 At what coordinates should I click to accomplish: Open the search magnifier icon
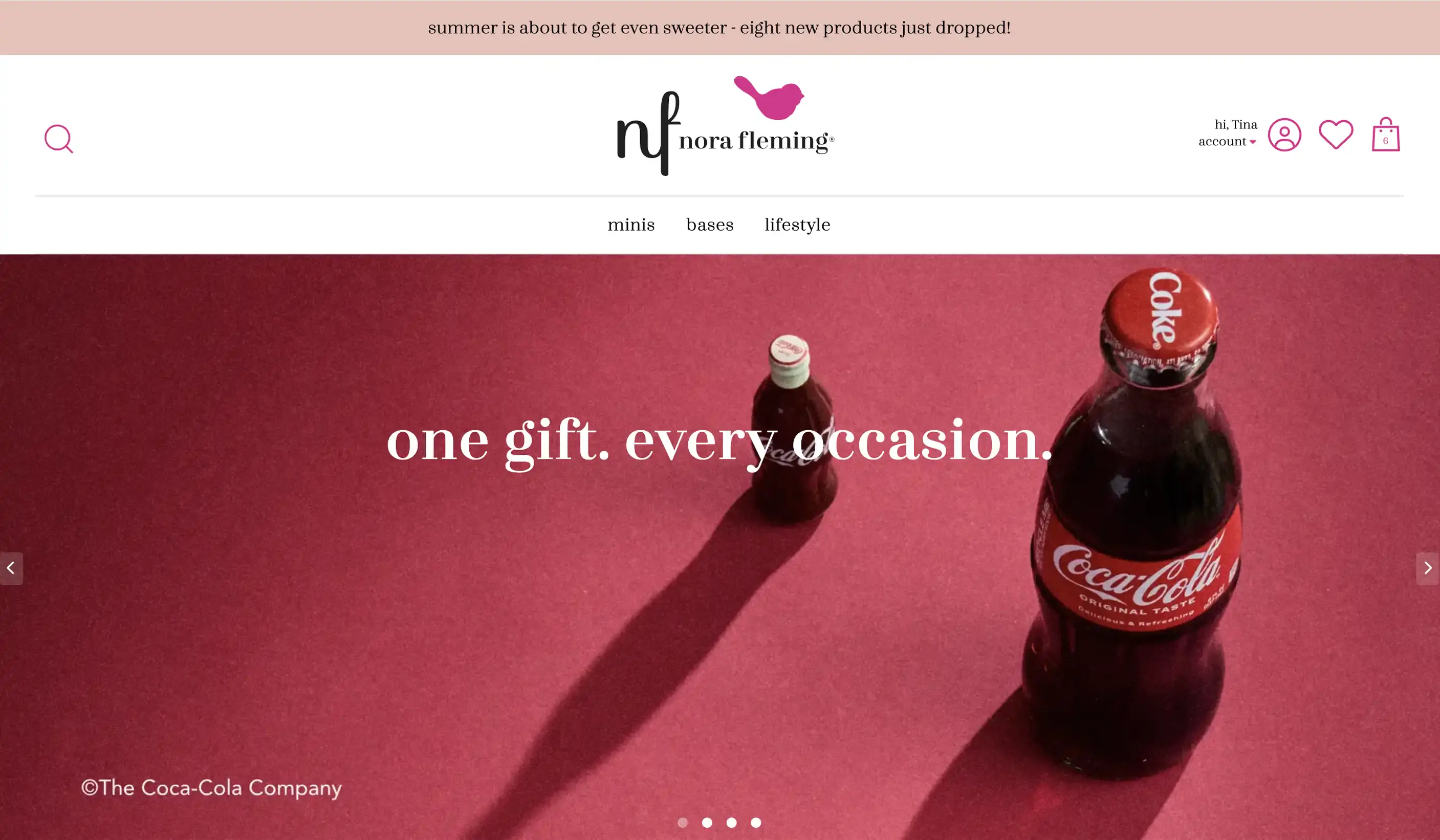point(59,139)
